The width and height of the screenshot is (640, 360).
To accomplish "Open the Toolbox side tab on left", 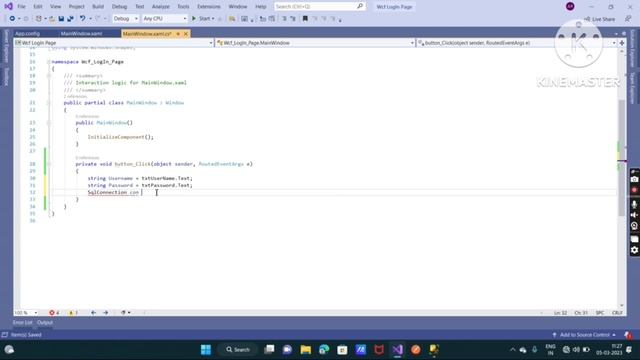I will click(x=6, y=77).
